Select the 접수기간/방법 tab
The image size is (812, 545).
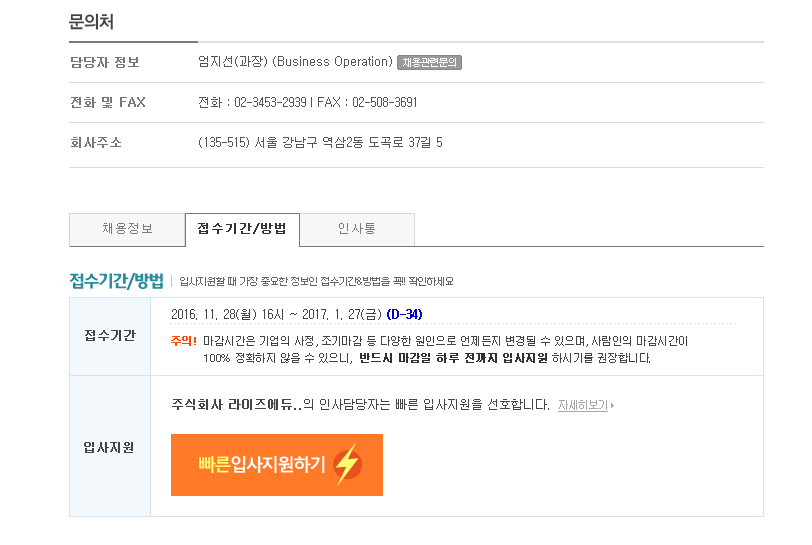242,230
